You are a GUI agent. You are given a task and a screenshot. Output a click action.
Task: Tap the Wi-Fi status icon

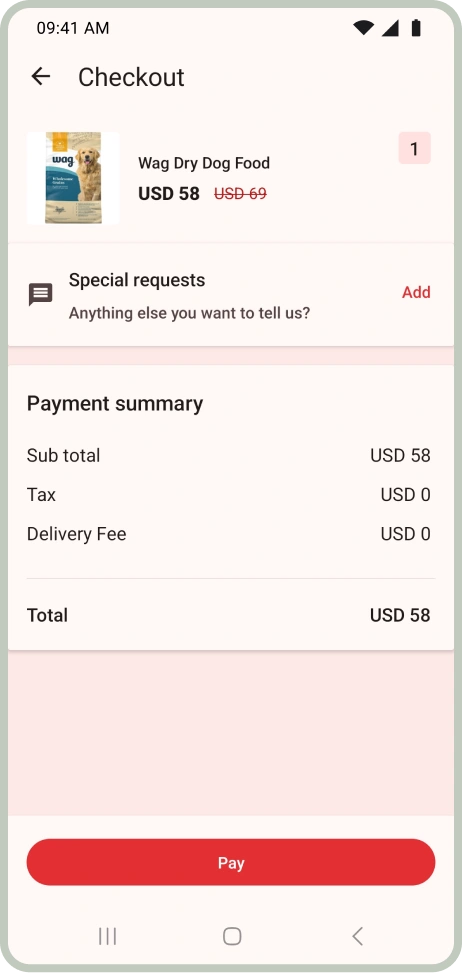[x=363, y=27]
